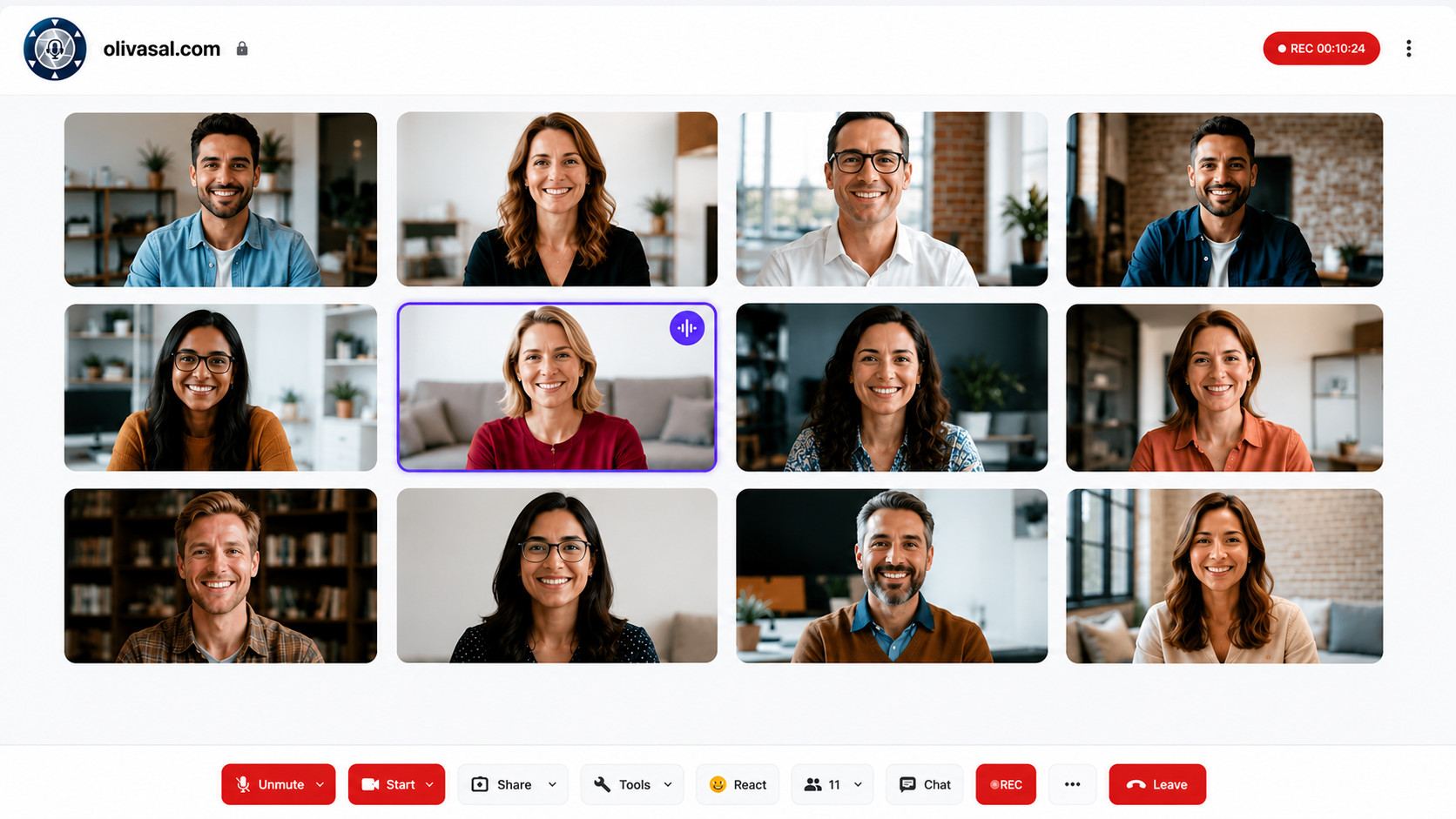Toggle recording with the REC toolbar button
Image resolution: width=1456 pixels, height=819 pixels.
1006,784
